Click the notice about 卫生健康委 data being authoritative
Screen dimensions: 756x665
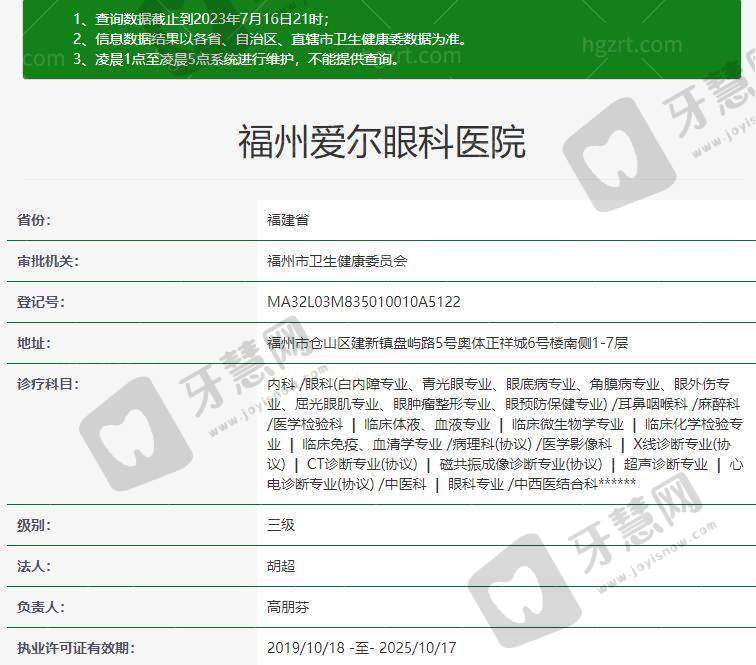click(x=270, y=39)
